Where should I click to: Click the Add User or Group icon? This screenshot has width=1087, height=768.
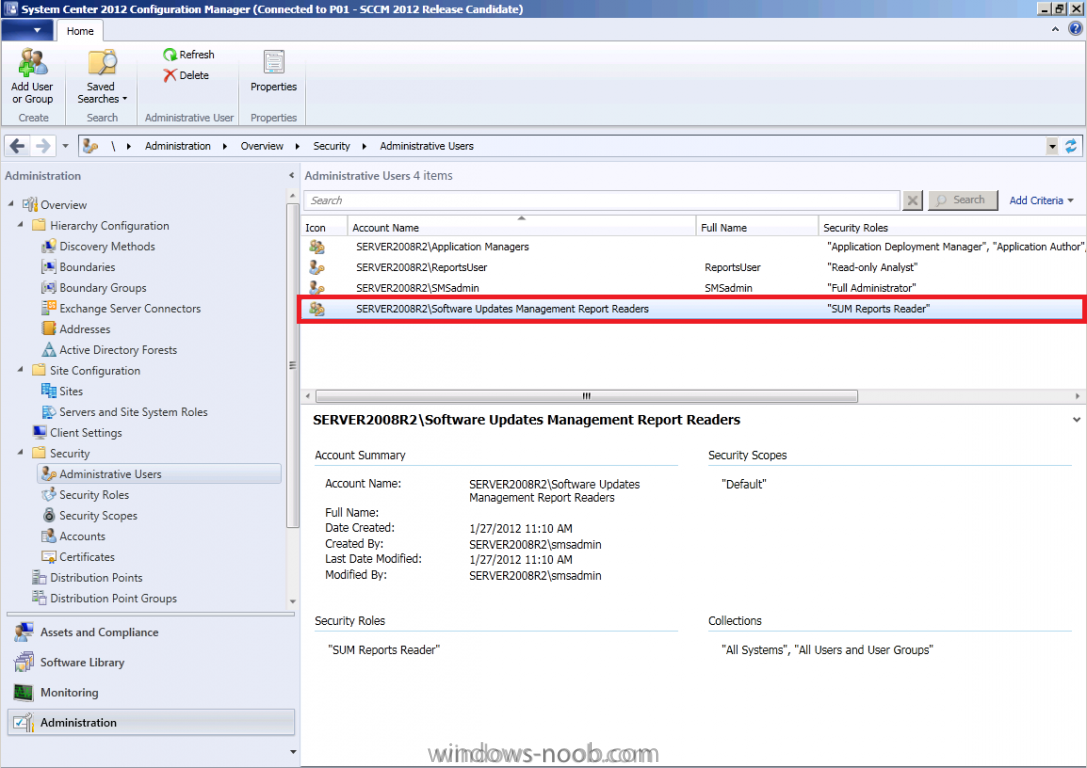coord(33,63)
